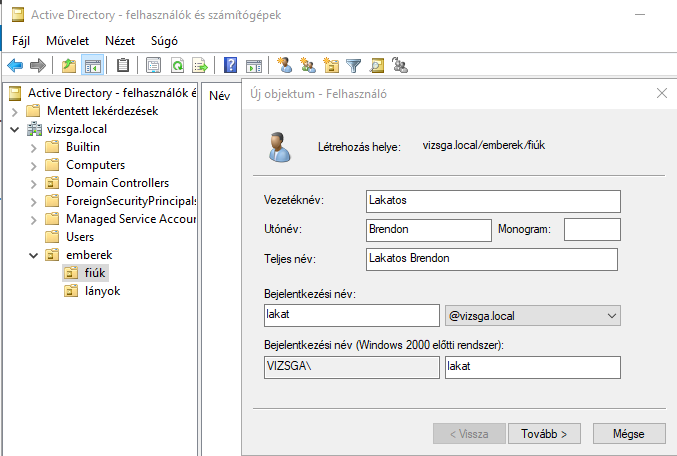The width and height of the screenshot is (677, 456).
Task: Collapse the emberek organizational unit
Action: point(32,255)
